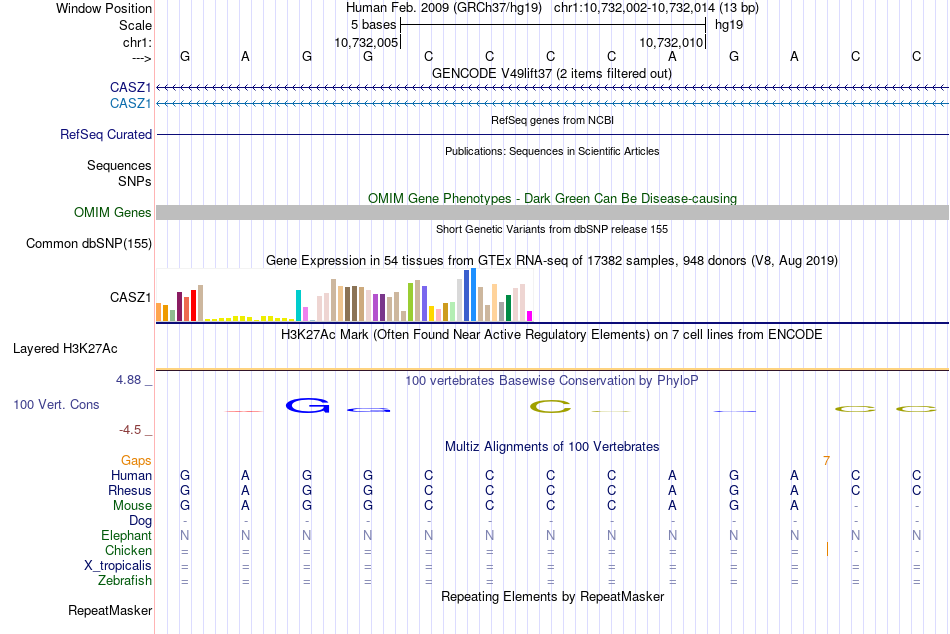Click the PhyloP Basewise Conservation title

tap(552, 381)
